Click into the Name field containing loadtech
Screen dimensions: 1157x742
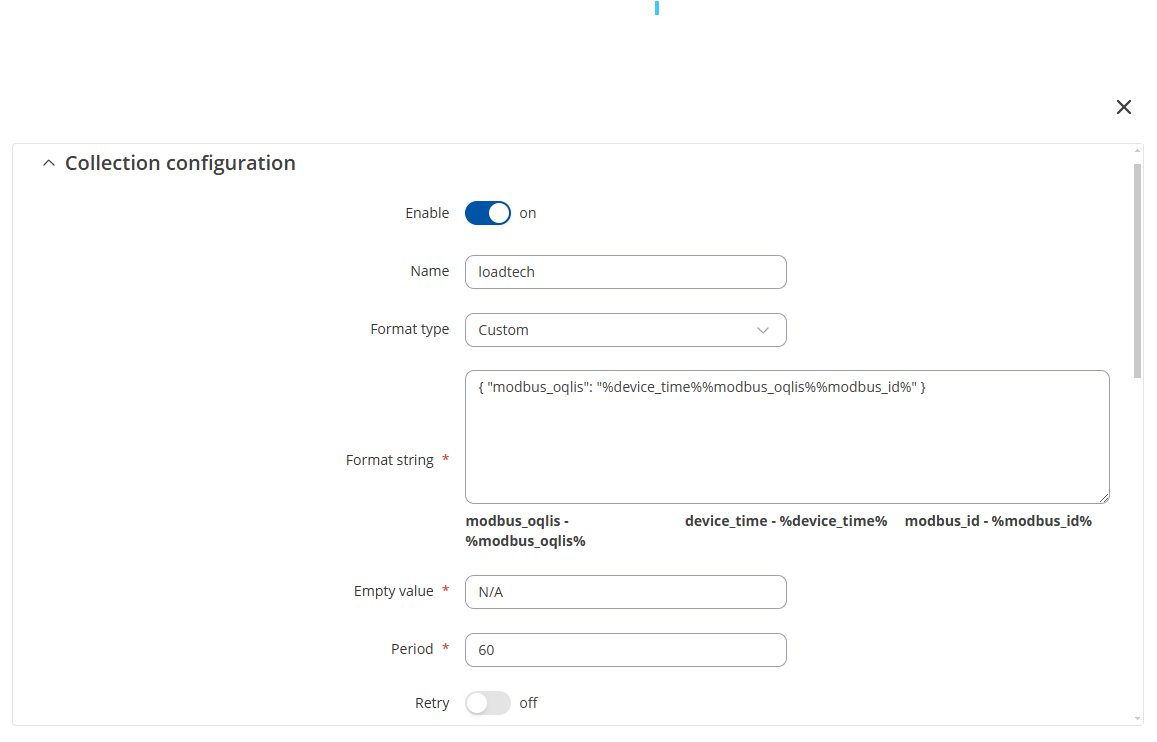tap(626, 272)
